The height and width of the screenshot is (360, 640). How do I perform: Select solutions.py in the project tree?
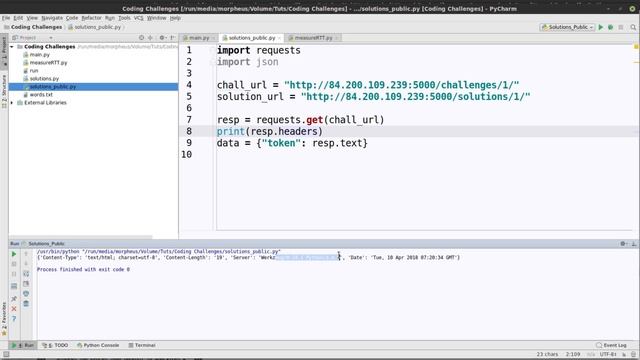tap(44, 79)
